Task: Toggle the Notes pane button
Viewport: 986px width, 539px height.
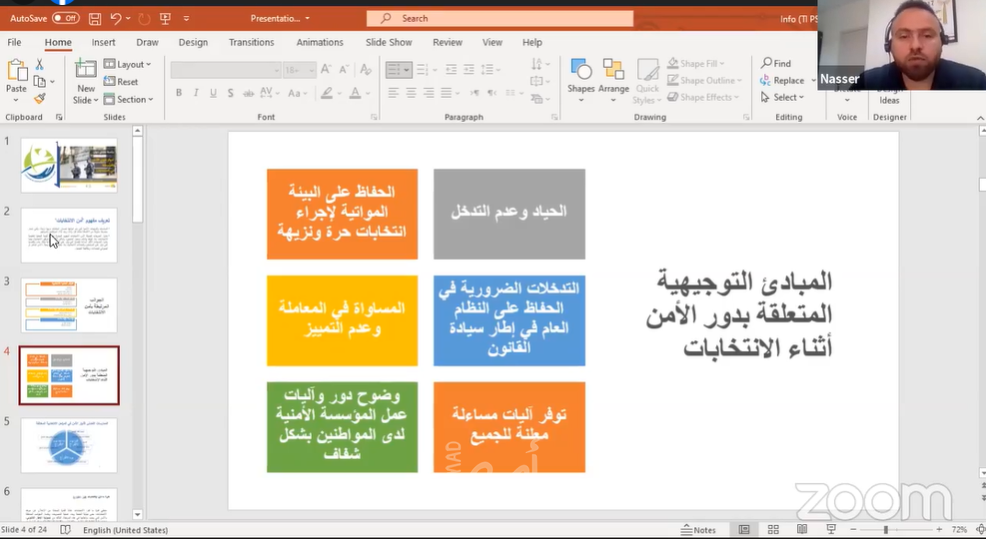Action: pos(698,530)
